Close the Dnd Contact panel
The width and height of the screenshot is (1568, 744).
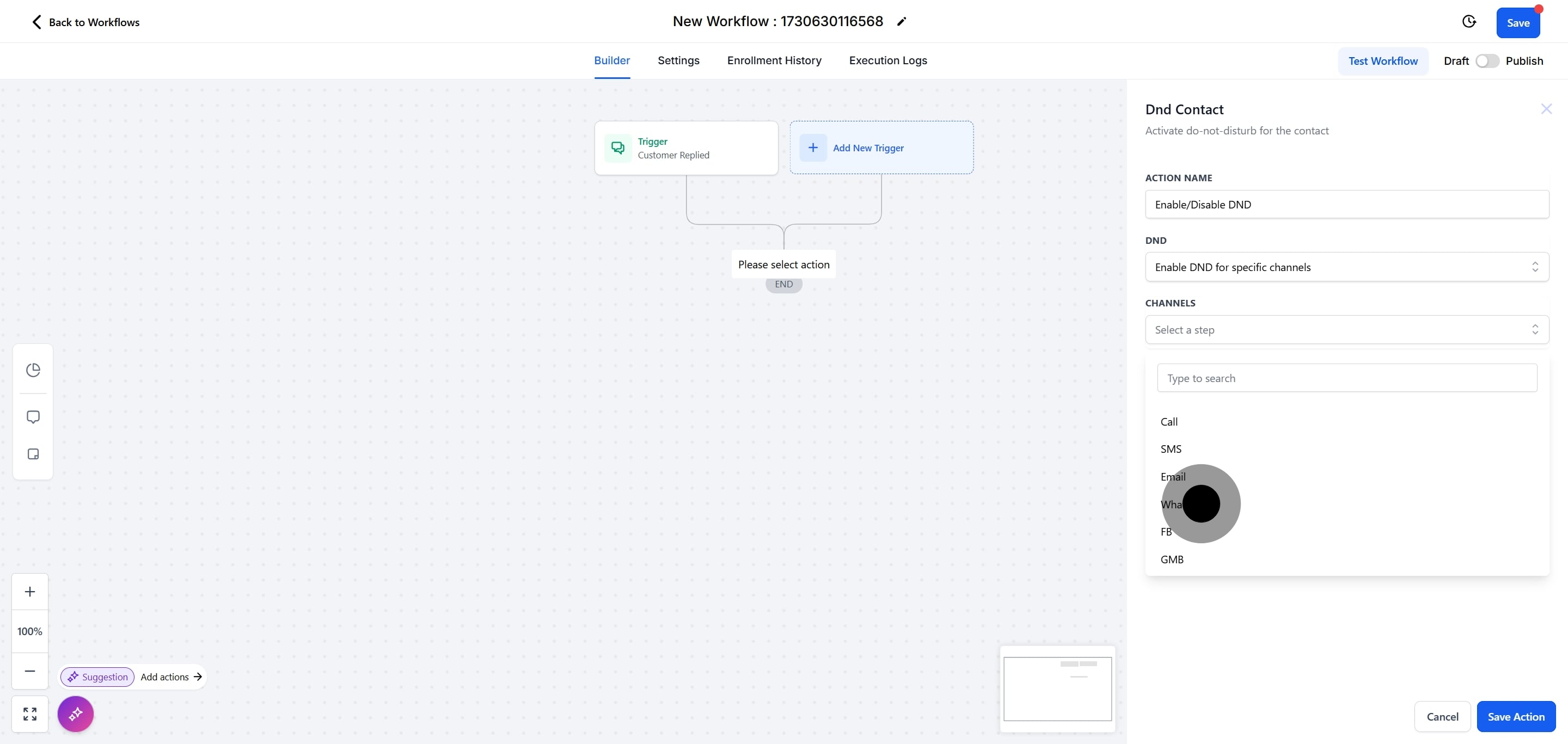(x=1546, y=109)
